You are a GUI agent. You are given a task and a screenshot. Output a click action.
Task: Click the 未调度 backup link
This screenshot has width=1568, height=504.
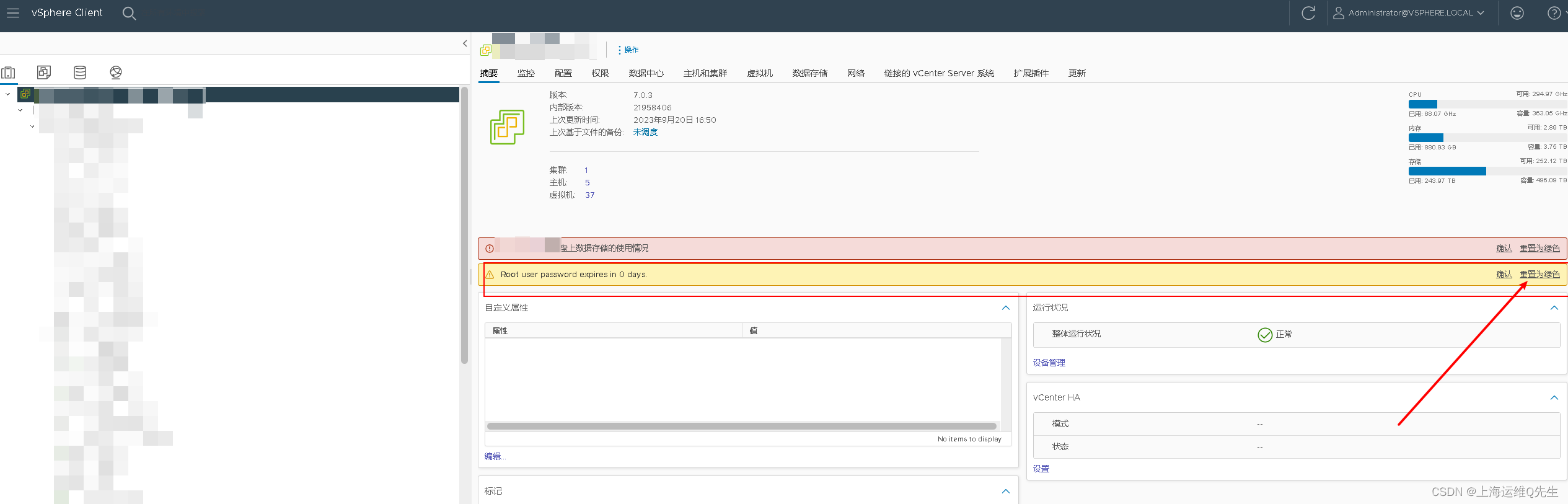pos(645,132)
